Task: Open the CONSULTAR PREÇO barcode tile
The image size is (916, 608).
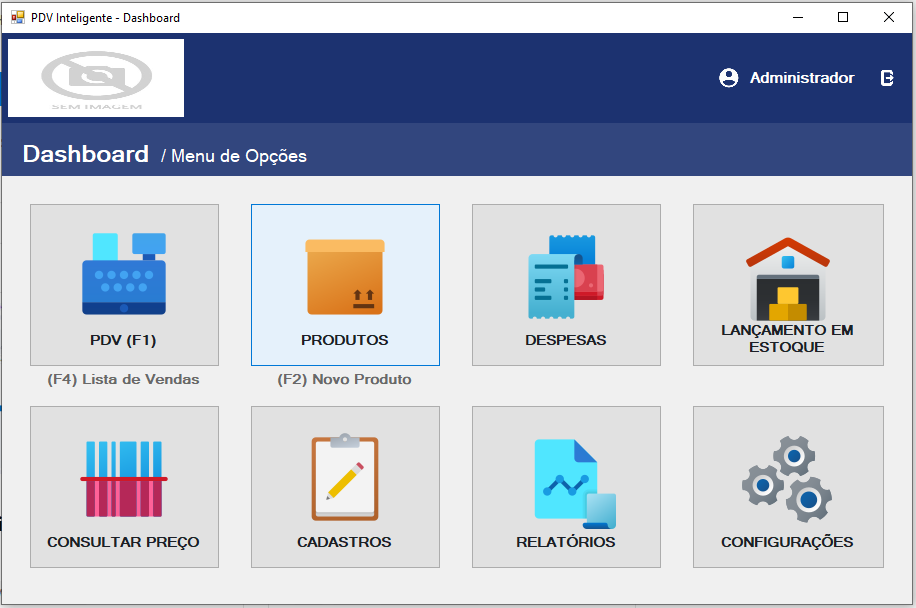Action: pyautogui.click(x=124, y=487)
